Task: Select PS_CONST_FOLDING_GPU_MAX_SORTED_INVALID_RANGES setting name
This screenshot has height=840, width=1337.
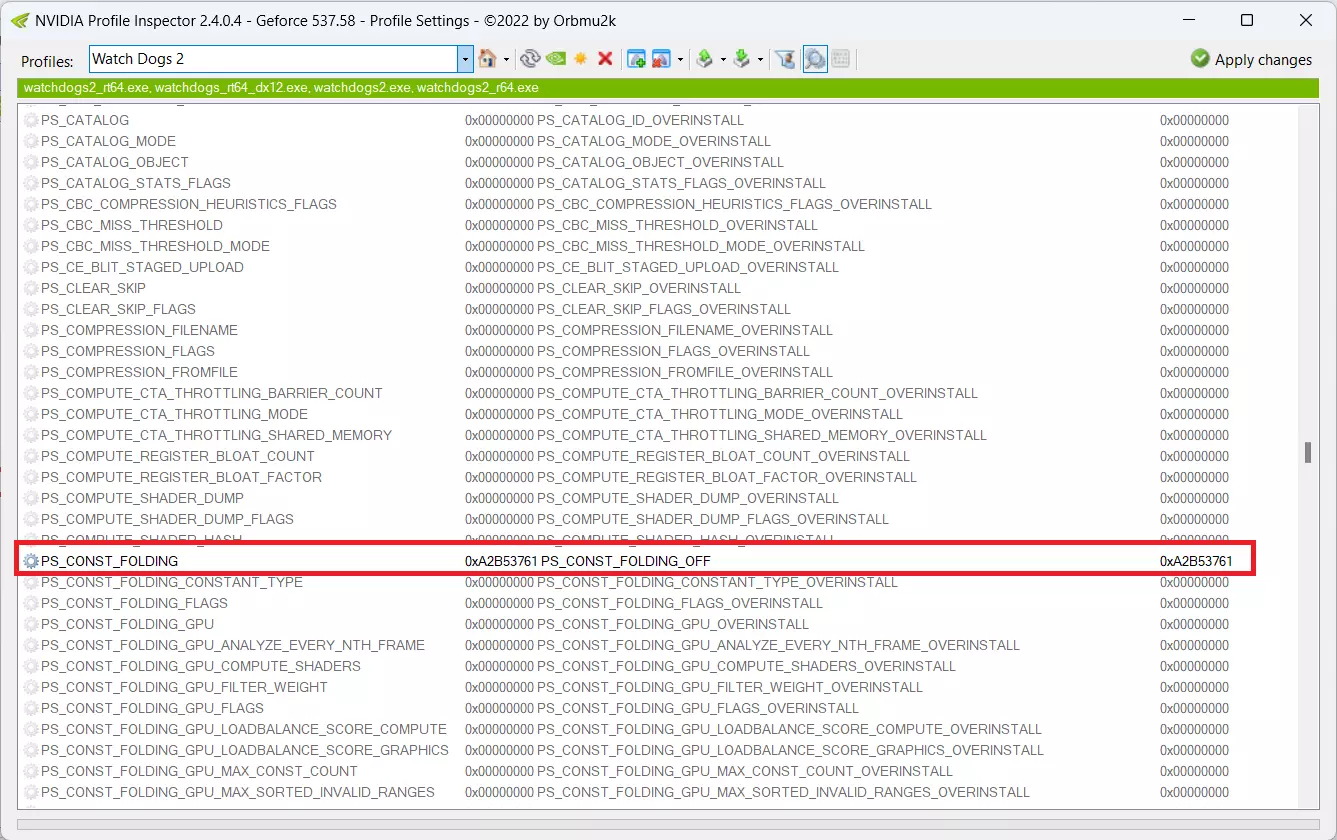Action: (238, 792)
